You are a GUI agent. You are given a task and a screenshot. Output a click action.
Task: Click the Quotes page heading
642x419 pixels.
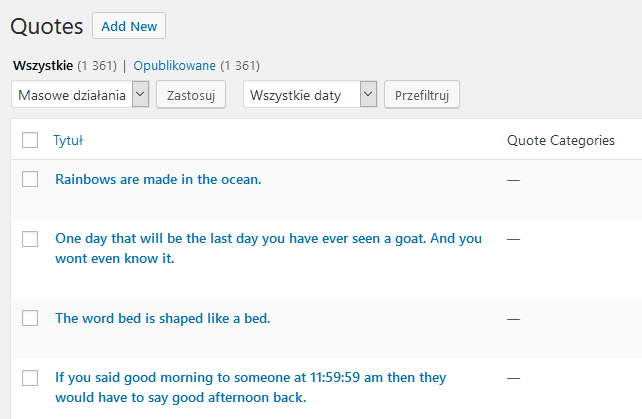point(47,27)
